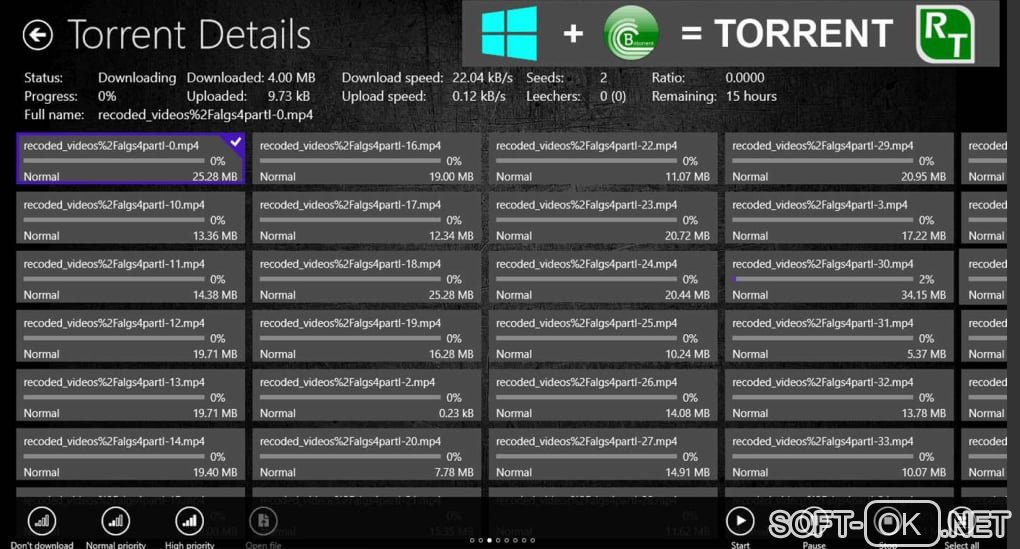Click the Full name value recoded_videos%2Falgs4partI-0.mp4
The image size is (1020, 549).
click(206, 115)
